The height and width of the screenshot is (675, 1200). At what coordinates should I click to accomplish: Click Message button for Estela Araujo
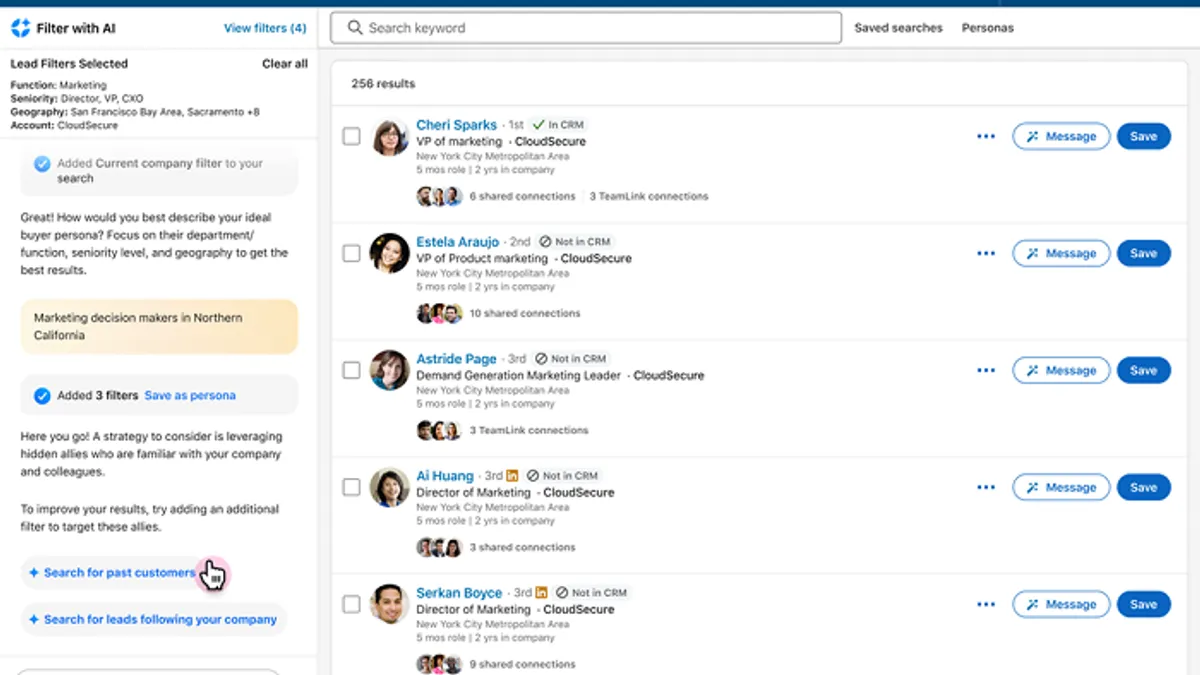1061,254
